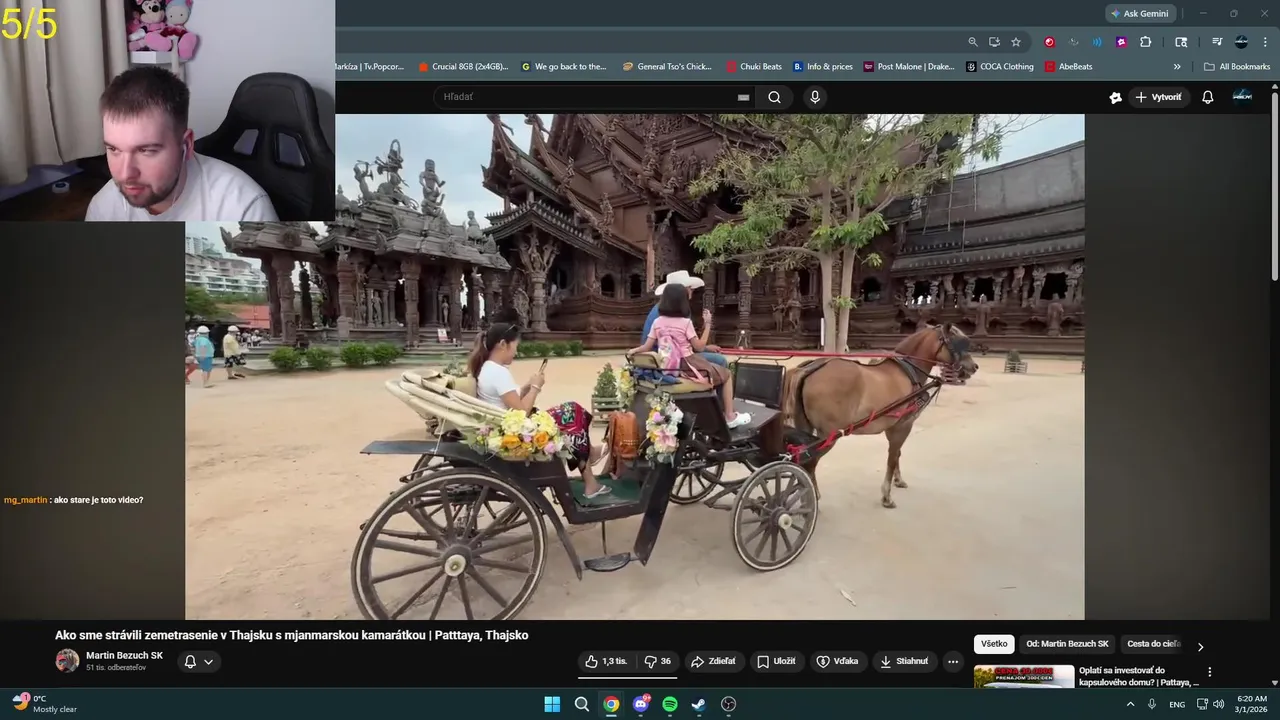
Task: Select the Od: Martin Bezuch SK chip
Action: pyautogui.click(x=1067, y=644)
